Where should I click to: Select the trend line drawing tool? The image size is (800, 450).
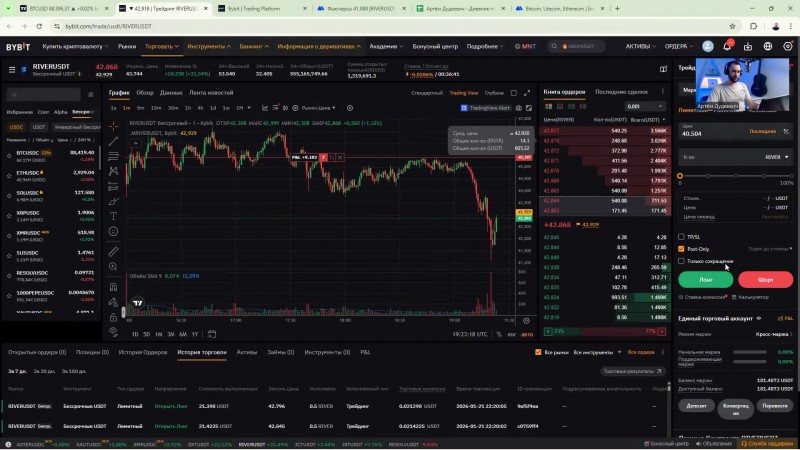(113, 141)
